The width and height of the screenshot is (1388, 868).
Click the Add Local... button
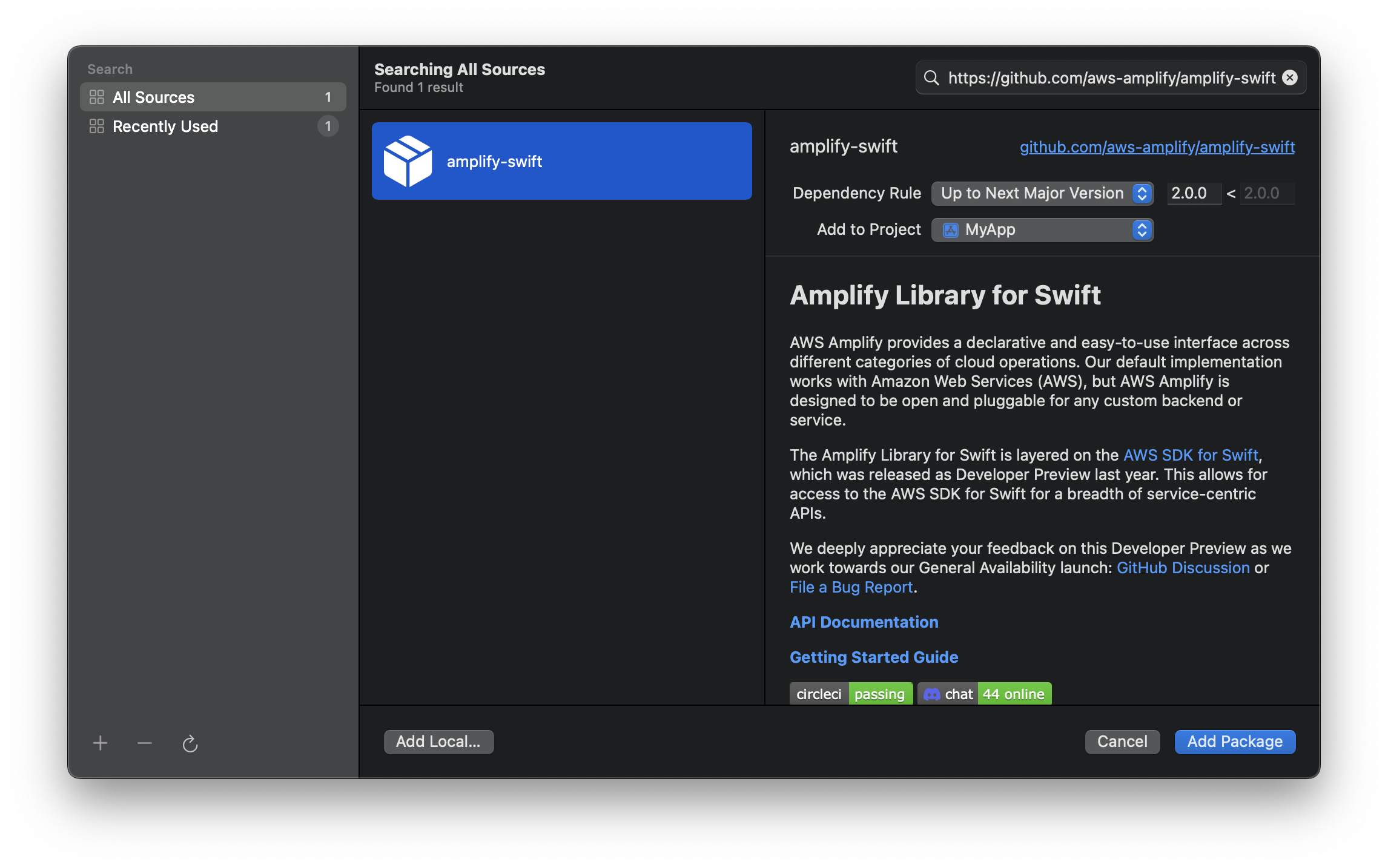(438, 741)
